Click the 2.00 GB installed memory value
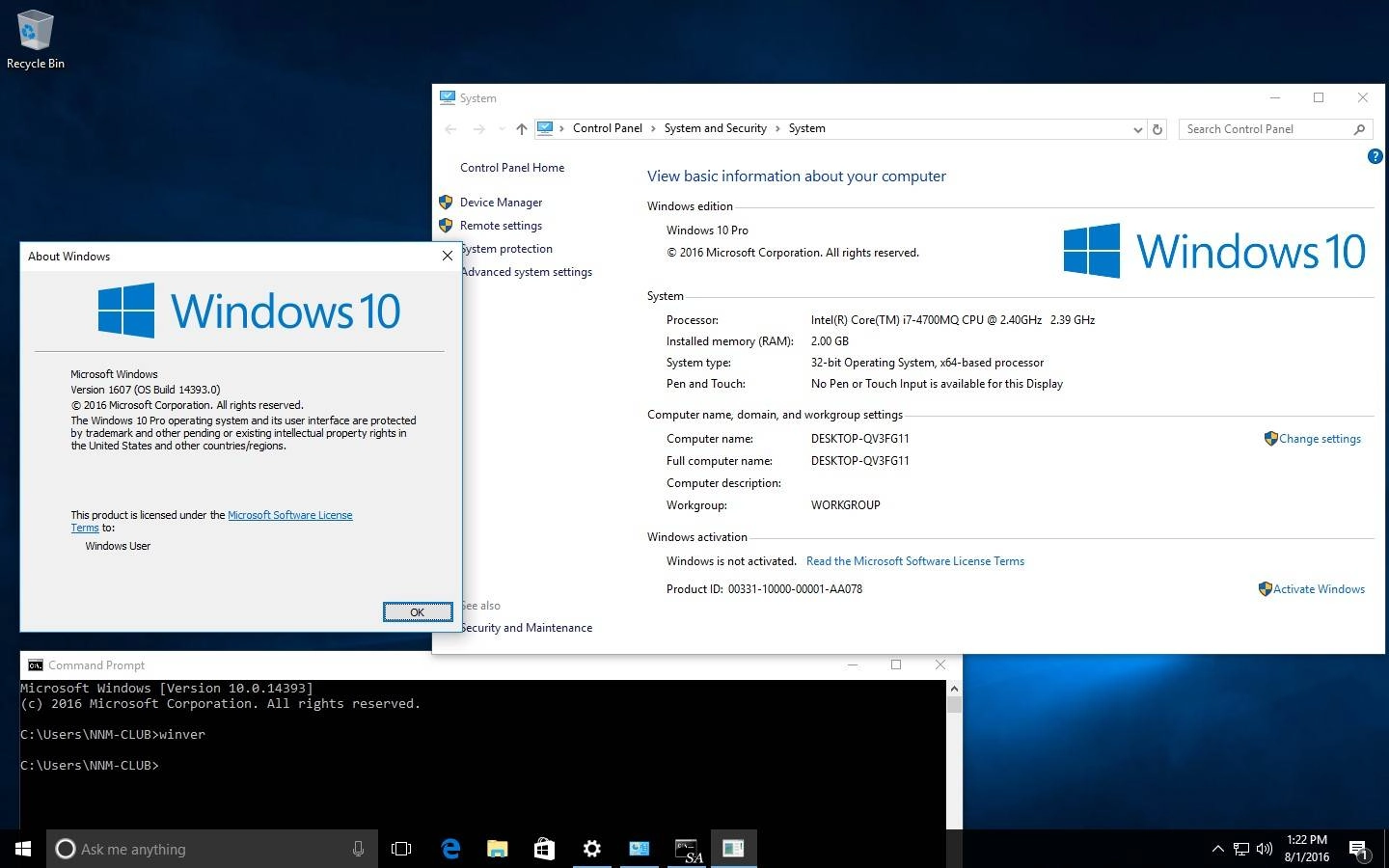The width and height of the screenshot is (1389, 868). (x=830, y=341)
